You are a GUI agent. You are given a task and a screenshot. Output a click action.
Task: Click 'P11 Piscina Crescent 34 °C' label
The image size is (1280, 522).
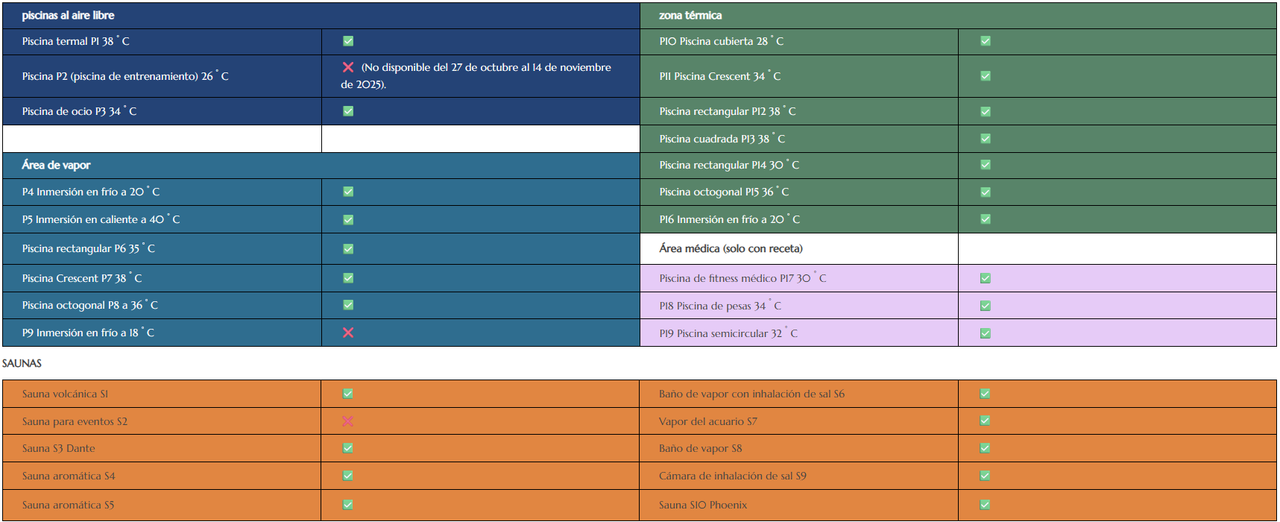[x=720, y=76]
